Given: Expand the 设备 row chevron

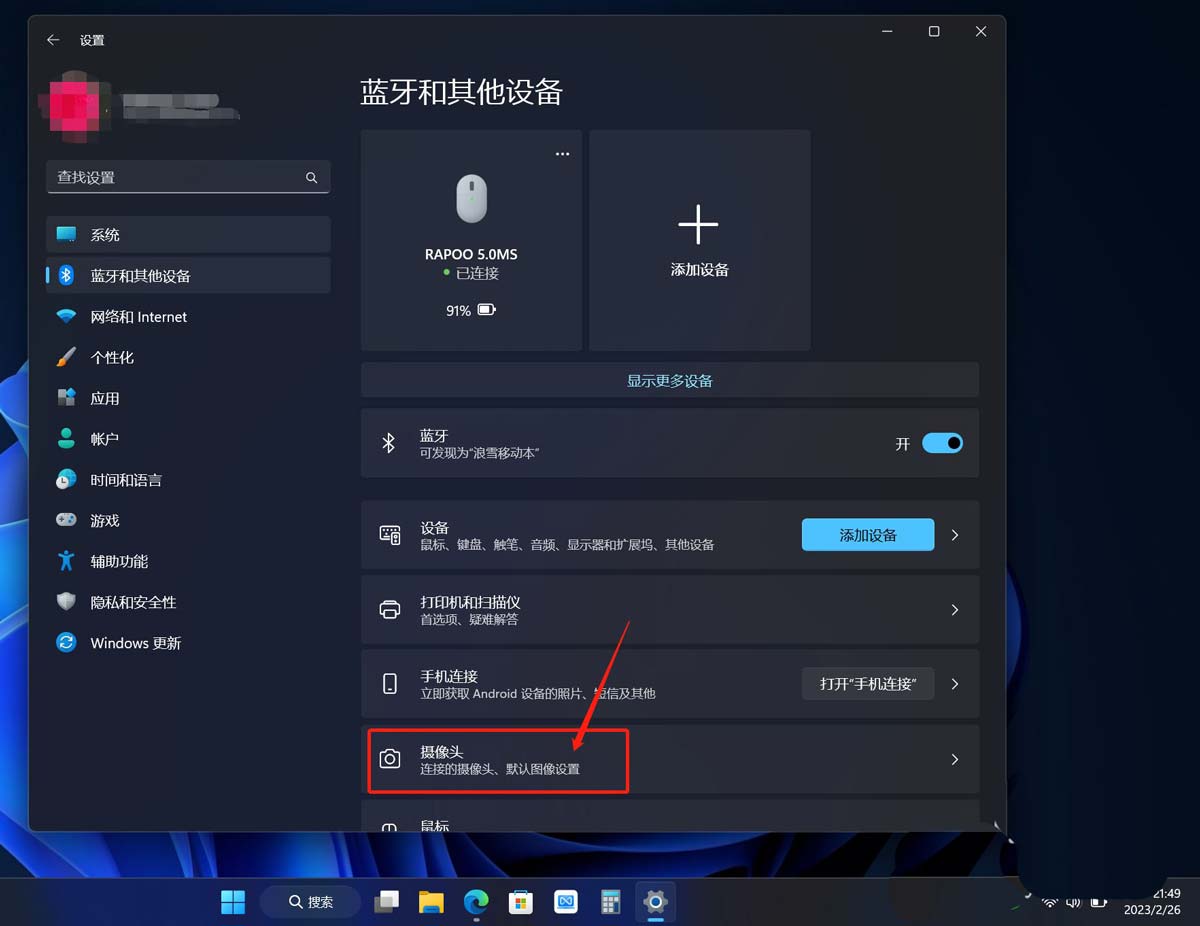Looking at the screenshot, I should click(954, 534).
